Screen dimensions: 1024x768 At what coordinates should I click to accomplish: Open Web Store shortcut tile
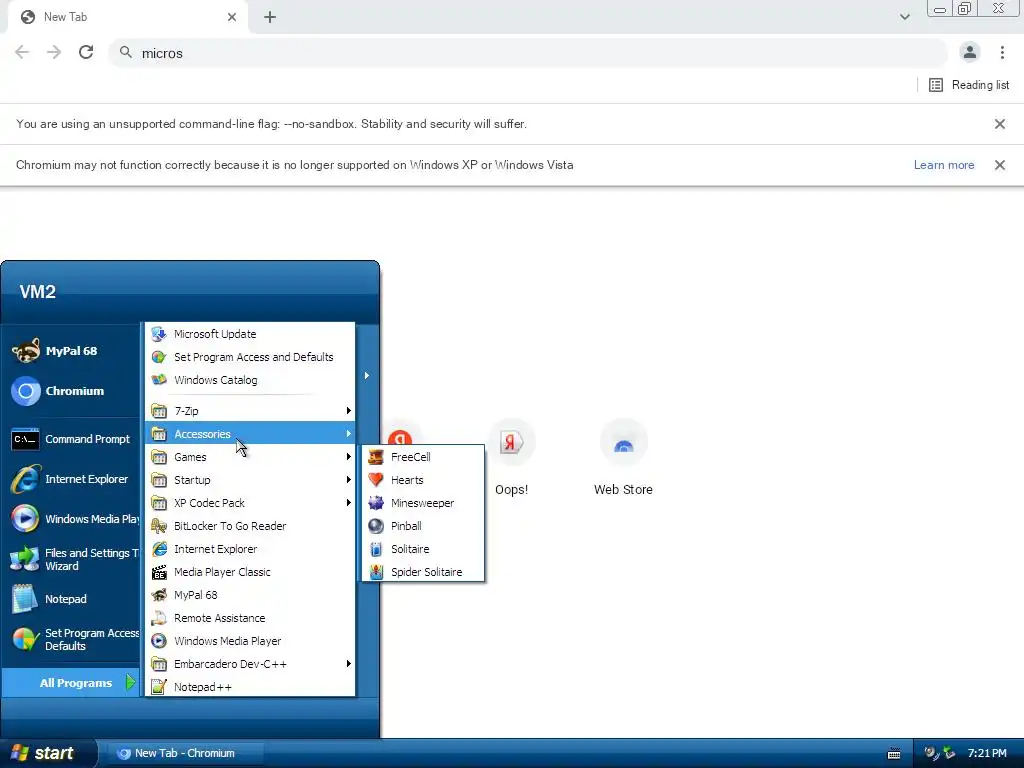coord(623,458)
